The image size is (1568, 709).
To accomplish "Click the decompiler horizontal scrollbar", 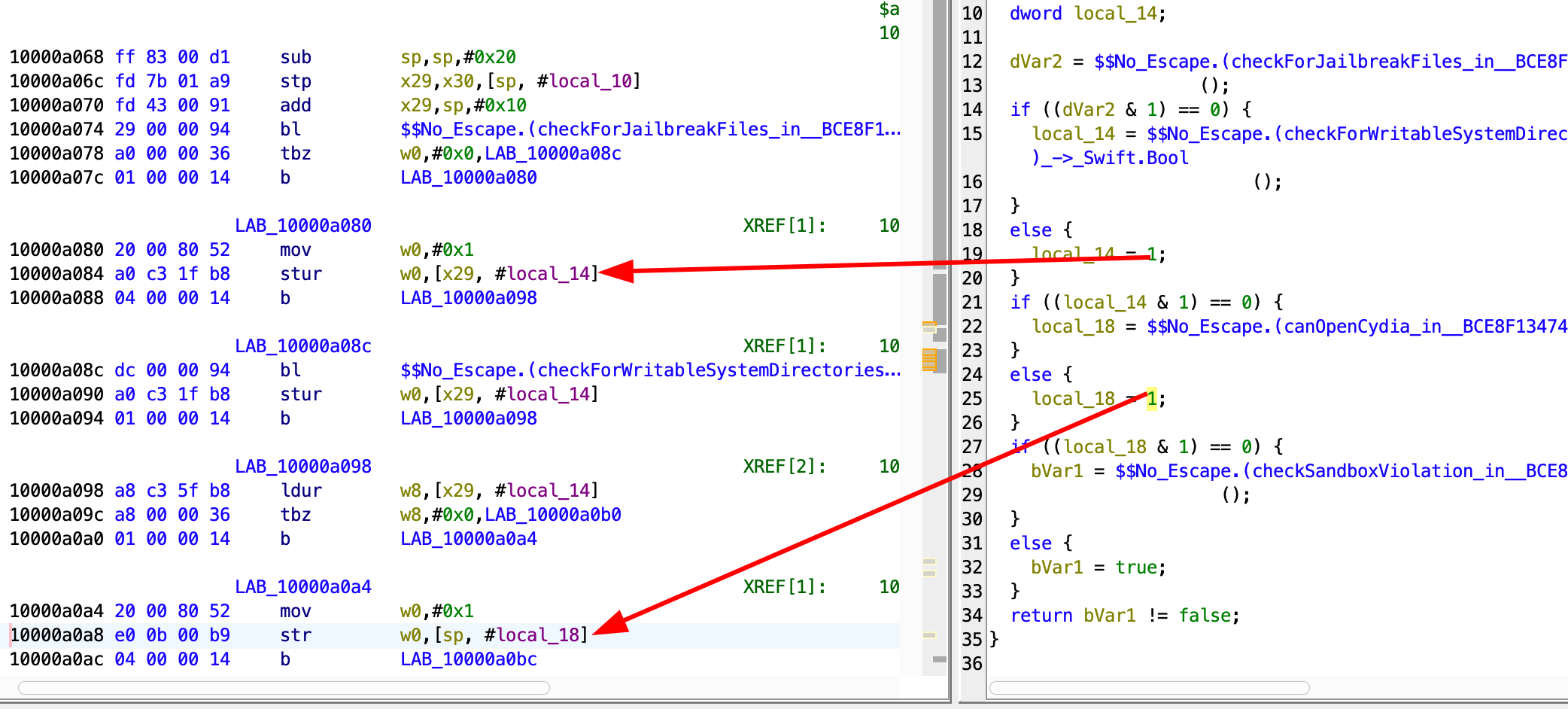I will pyautogui.click(x=1149, y=688).
